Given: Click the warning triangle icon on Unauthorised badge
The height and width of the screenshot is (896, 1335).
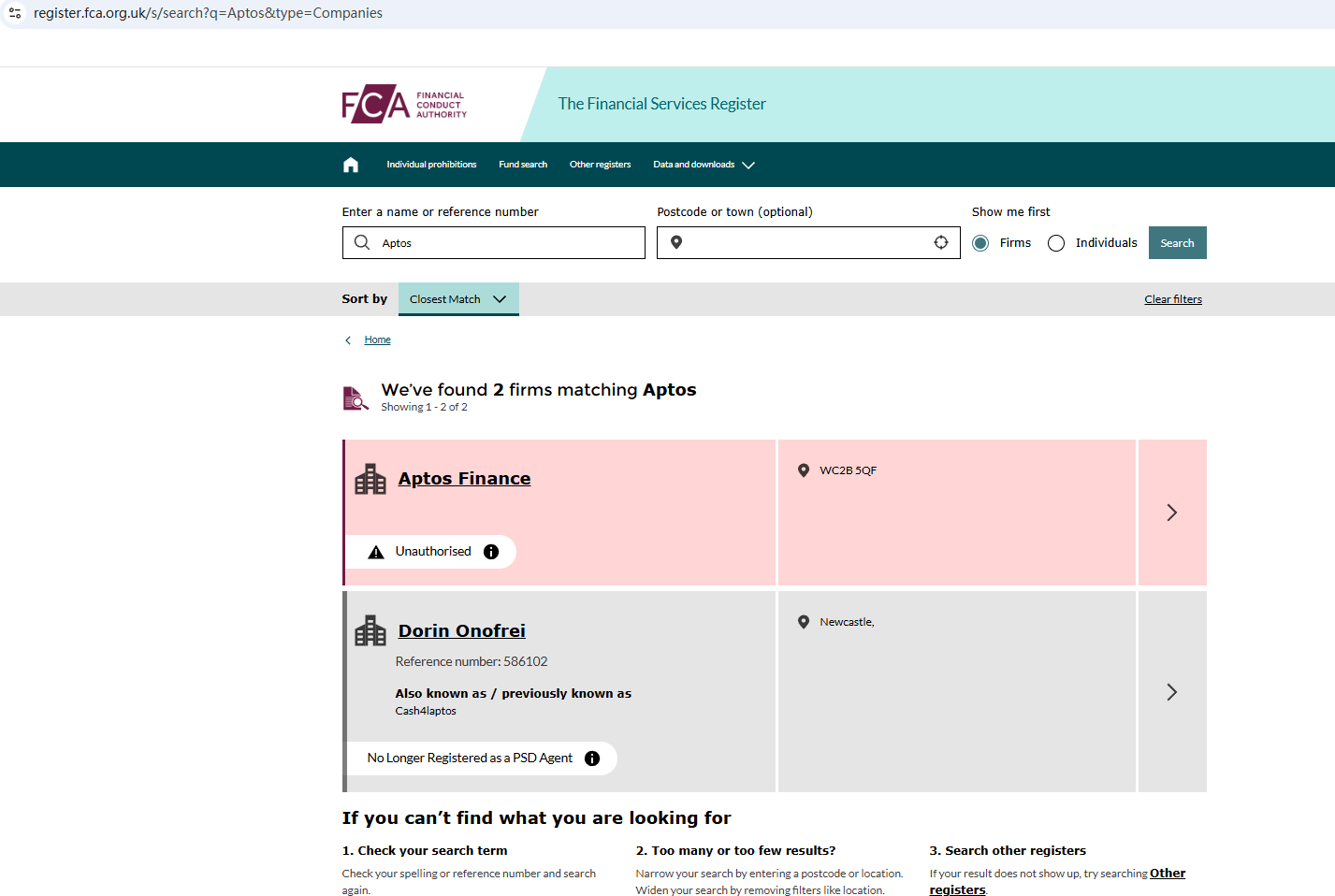Looking at the screenshot, I should (376, 552).
